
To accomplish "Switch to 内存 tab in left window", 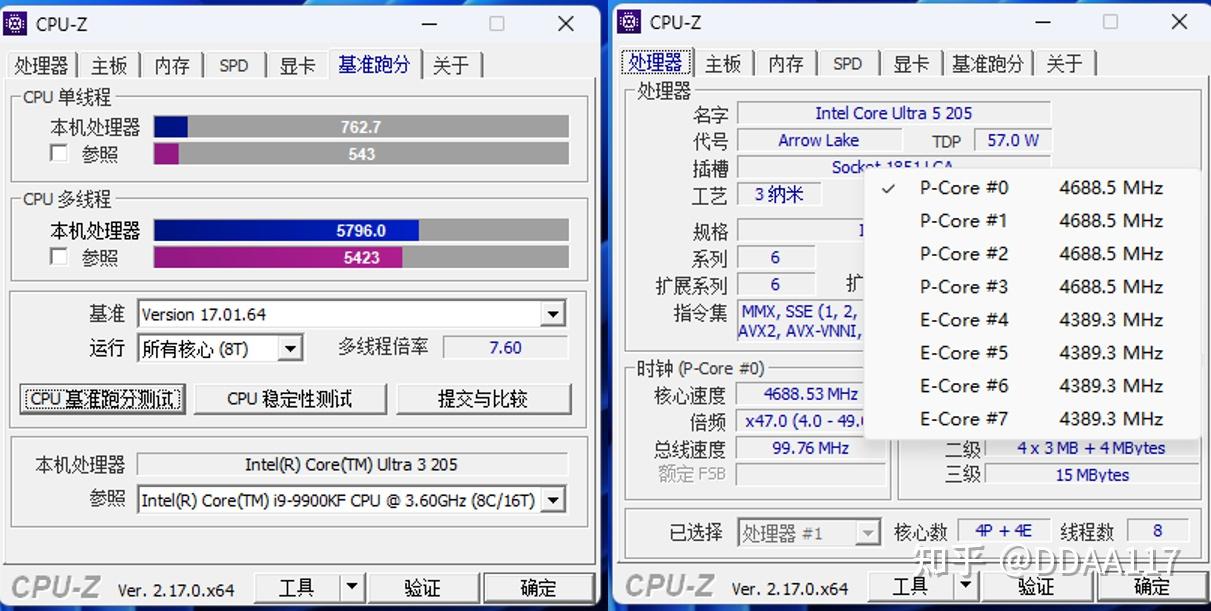I will pyautogui.click(x=173, y=65).
